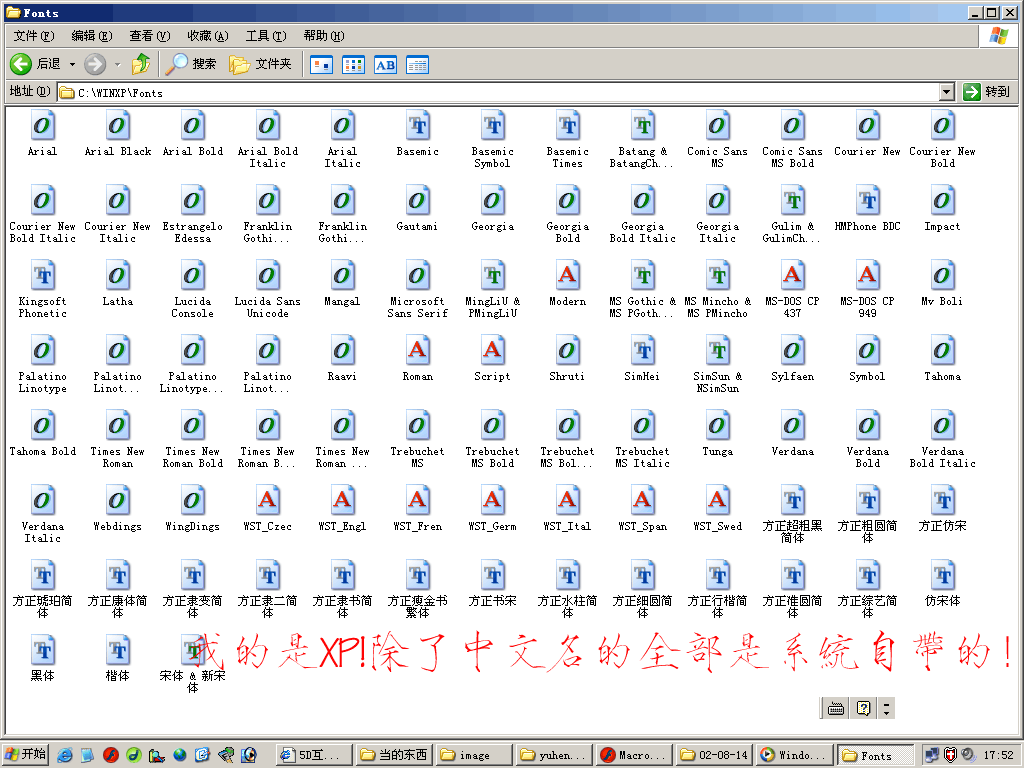Image resolution: width=1024 pixels, height=768 pixels.
Task: Pick the Gautami font icon
Action: 417,200
